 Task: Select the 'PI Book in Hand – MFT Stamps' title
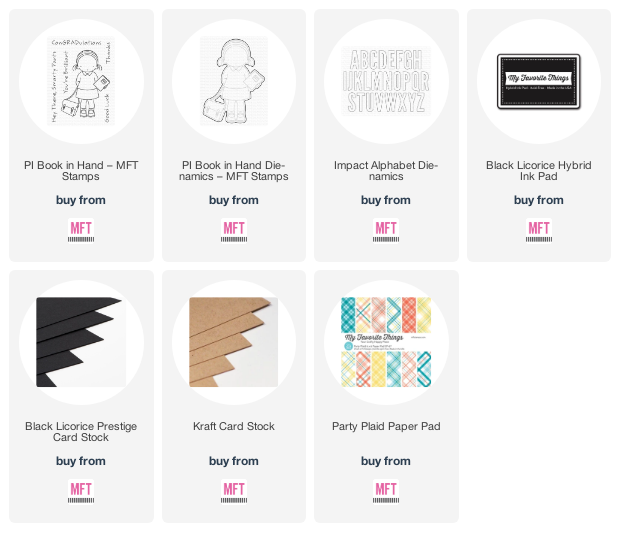point(81,170)
